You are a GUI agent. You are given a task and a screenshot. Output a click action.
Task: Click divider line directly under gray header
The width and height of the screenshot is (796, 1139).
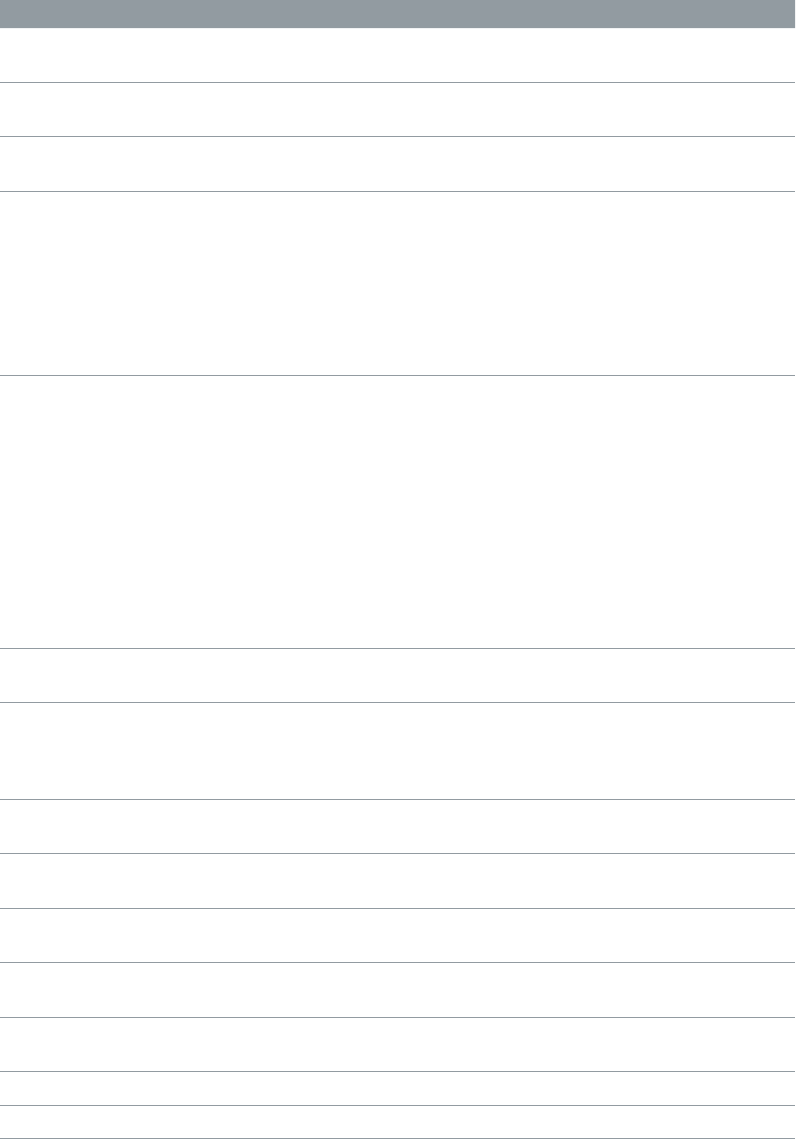pyautogui.click(x=398, y=28)
